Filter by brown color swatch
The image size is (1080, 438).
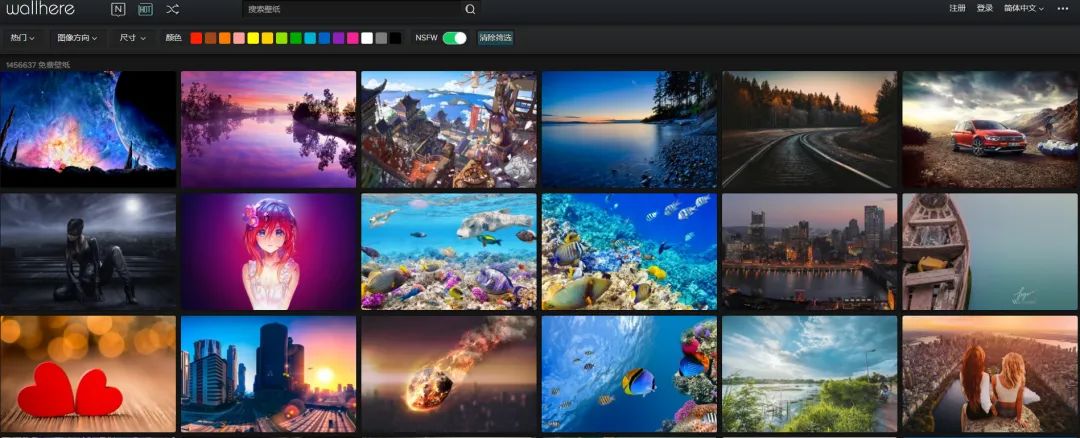(211, 38)
